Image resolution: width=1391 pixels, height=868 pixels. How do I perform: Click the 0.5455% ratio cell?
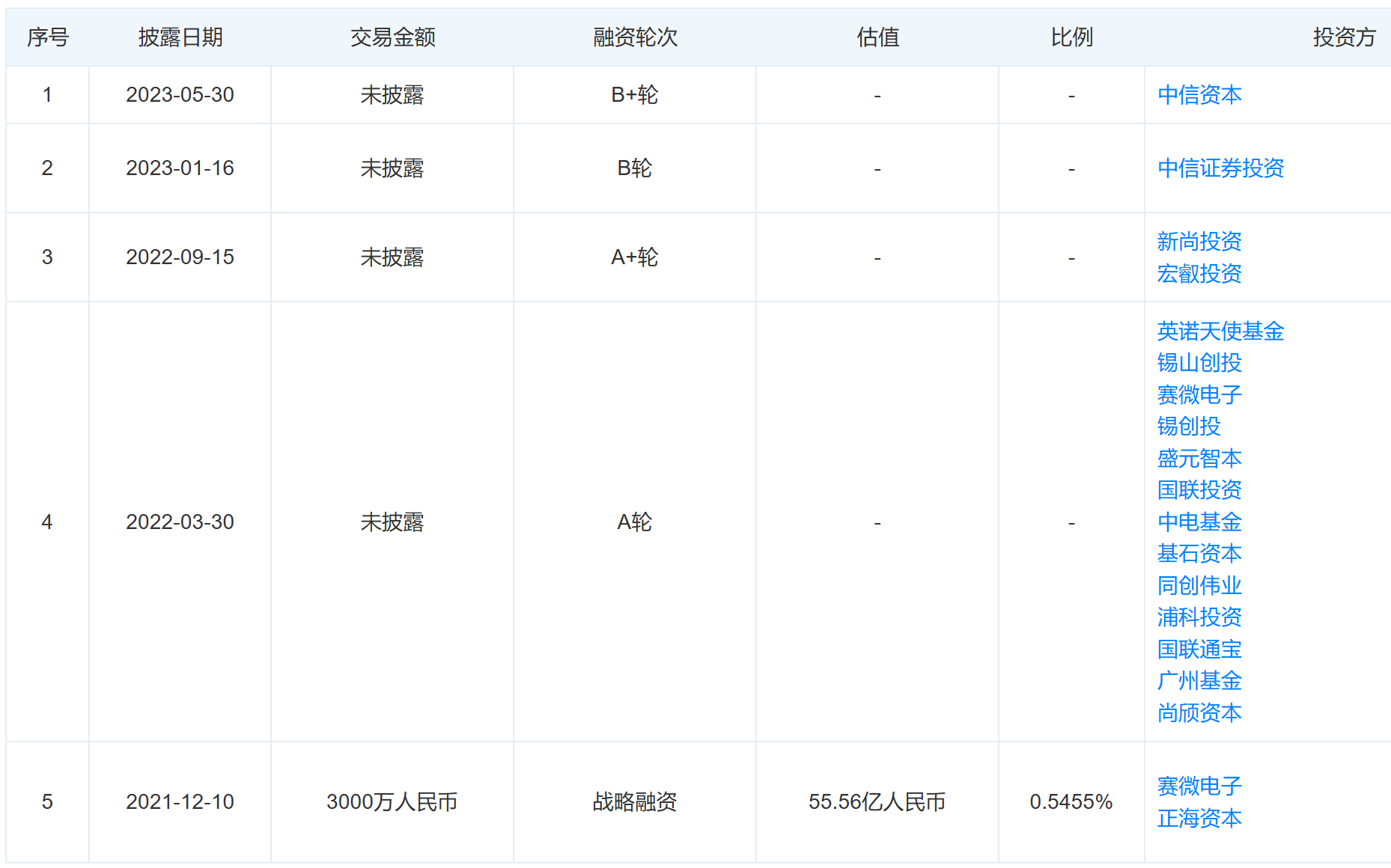click(x=1071, y=802)
